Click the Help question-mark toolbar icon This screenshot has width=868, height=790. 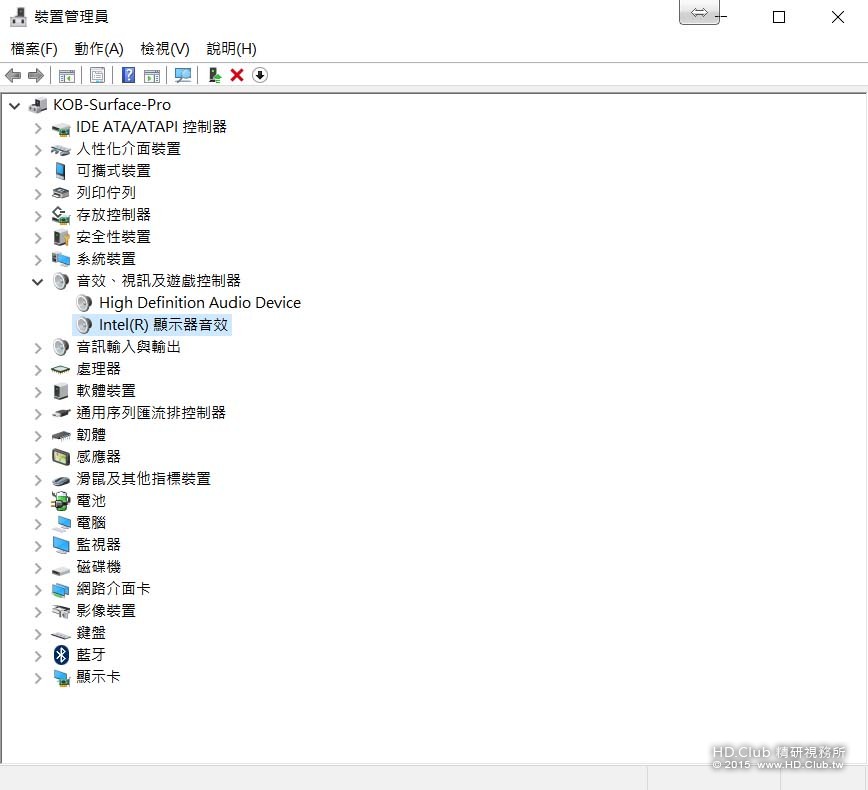[128, 75]
